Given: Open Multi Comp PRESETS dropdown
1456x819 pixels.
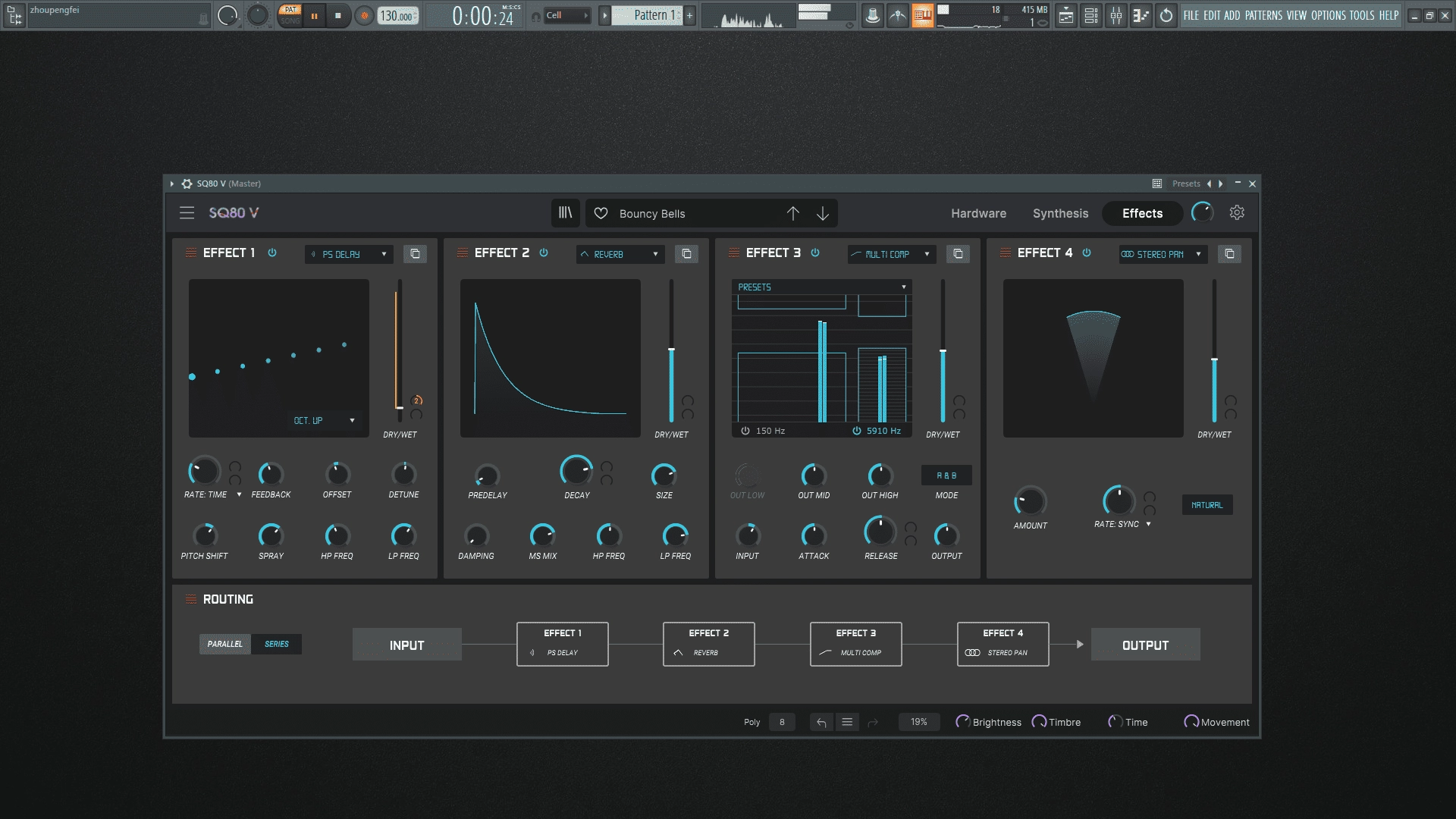Looking at the screenshot, I should tap(822, 287).
